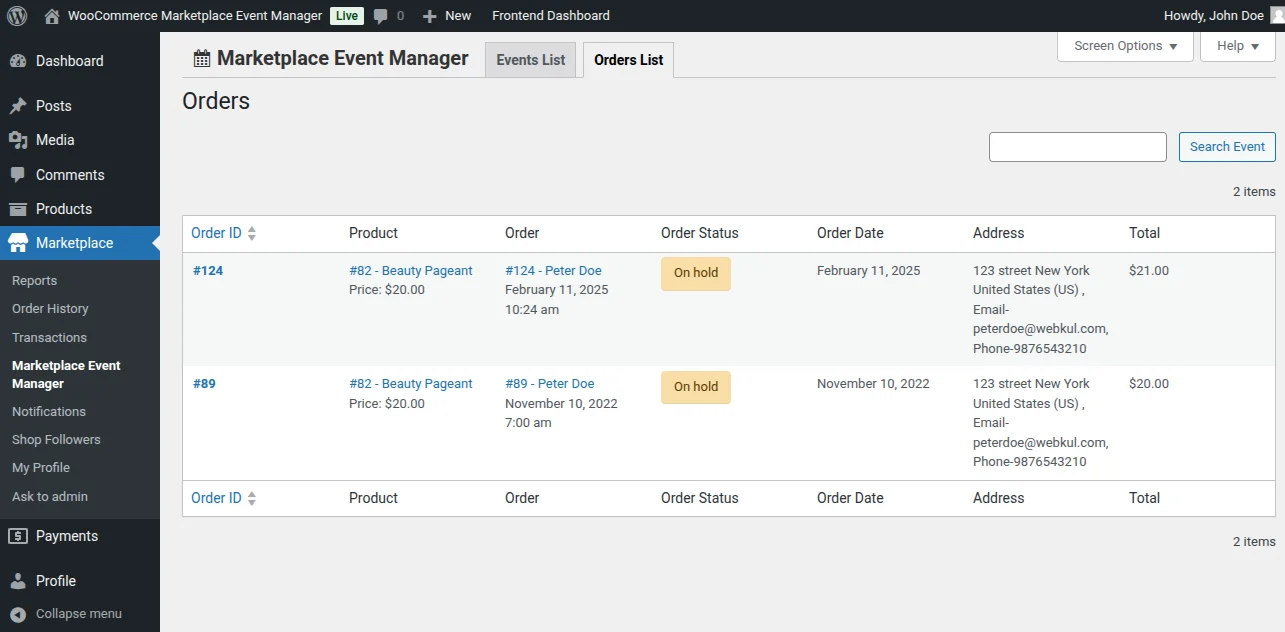Click the comments bubble icon in admin bar
This screenshot has width=1285, height=632.
[x=380, y=15]
